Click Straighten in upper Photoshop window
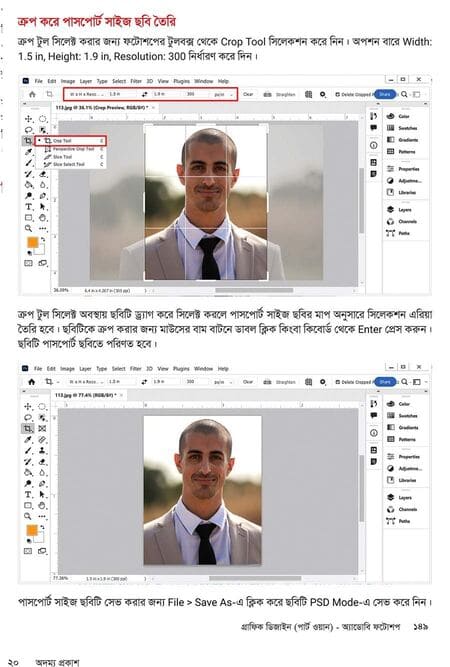450x667 pixels. 280,94
